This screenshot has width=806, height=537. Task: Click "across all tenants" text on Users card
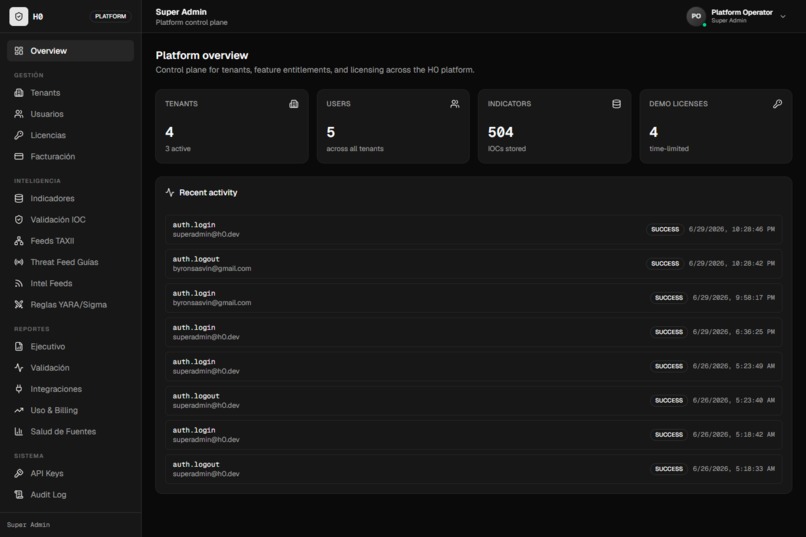point(355,149)
